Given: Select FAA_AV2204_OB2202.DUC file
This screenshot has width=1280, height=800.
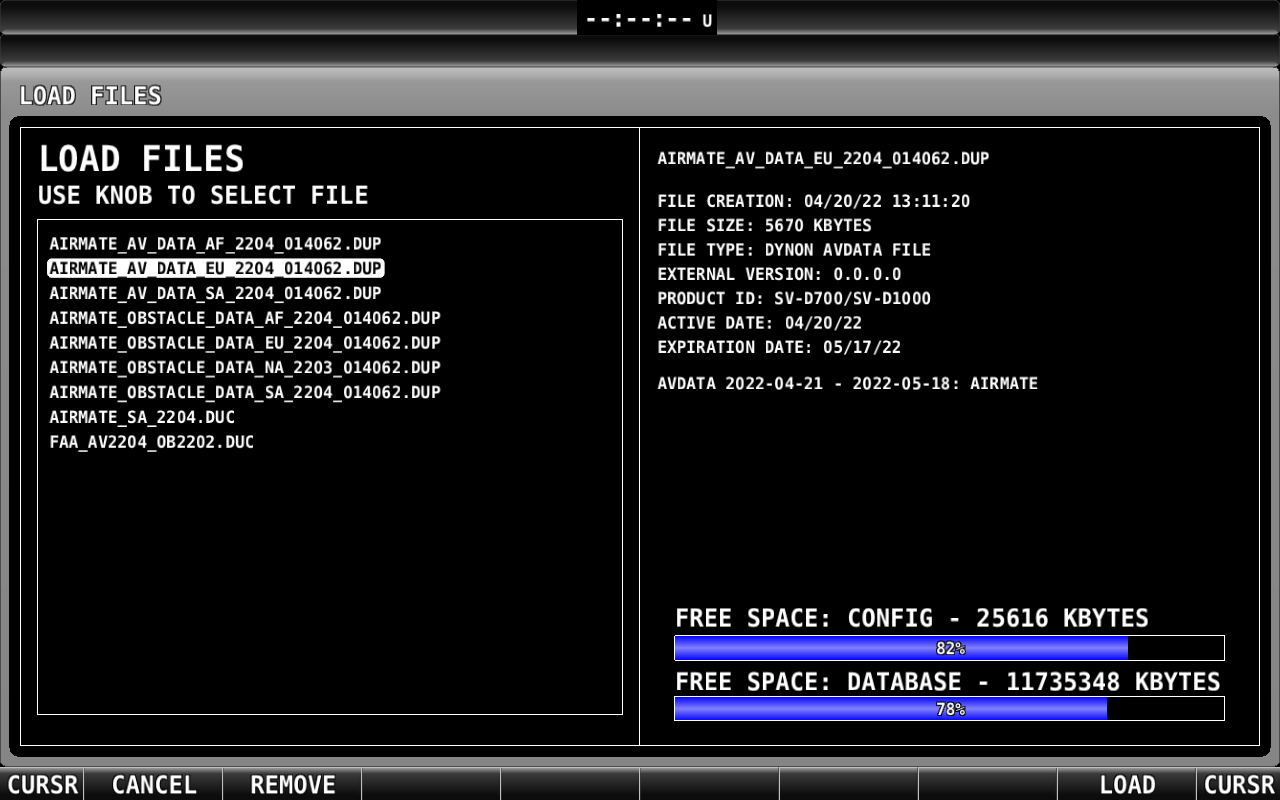Looking at the screenshot, I should pos(151,442).
